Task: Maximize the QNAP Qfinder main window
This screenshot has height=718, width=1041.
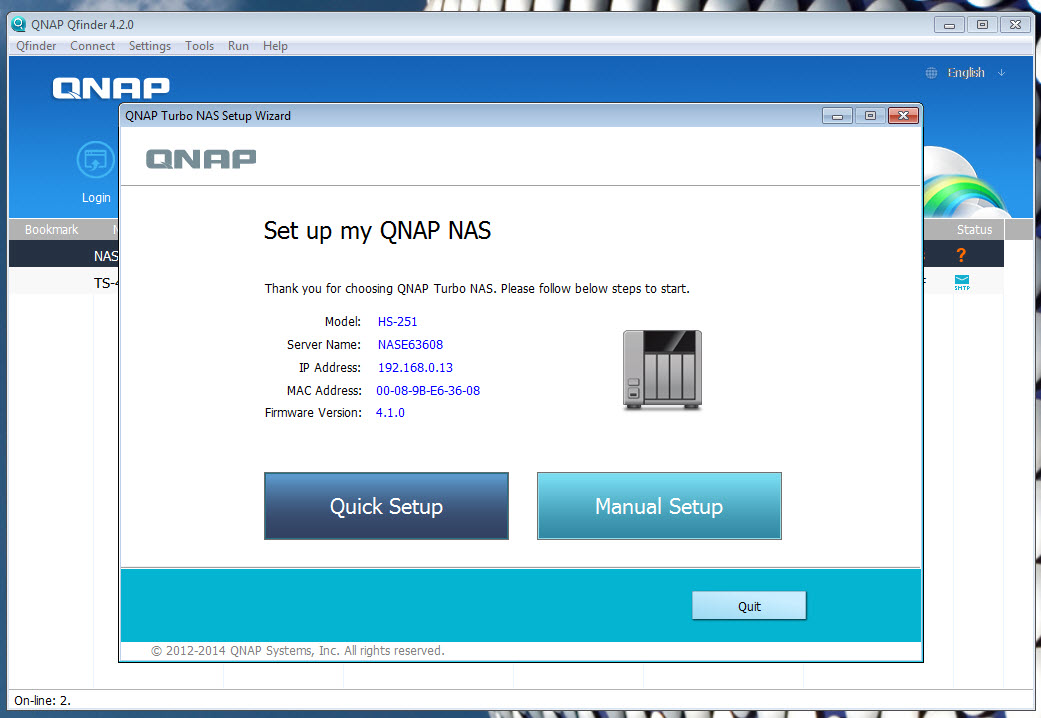Action: (983, 25)
